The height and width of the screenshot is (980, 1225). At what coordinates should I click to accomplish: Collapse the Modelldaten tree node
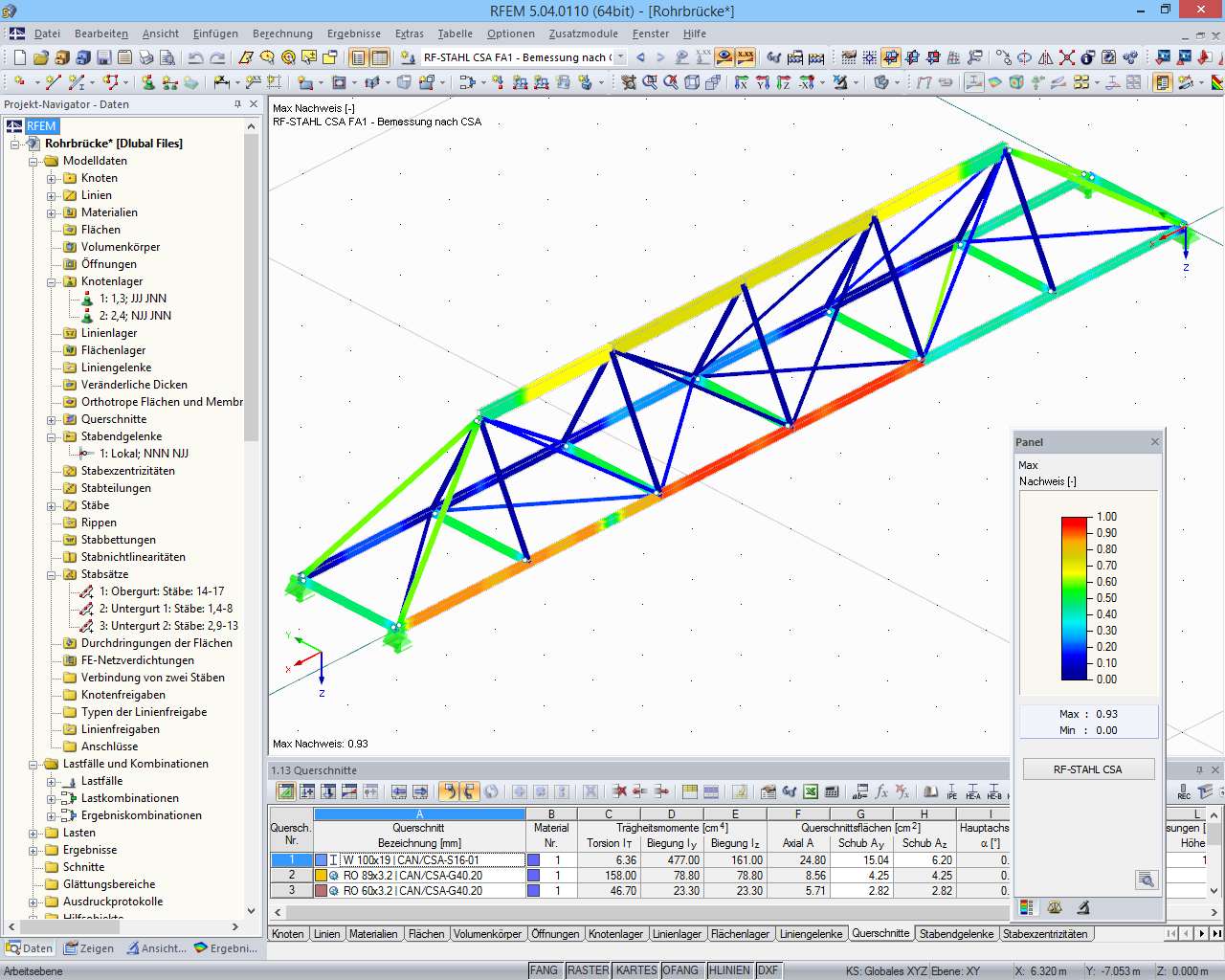coord(33,161)
